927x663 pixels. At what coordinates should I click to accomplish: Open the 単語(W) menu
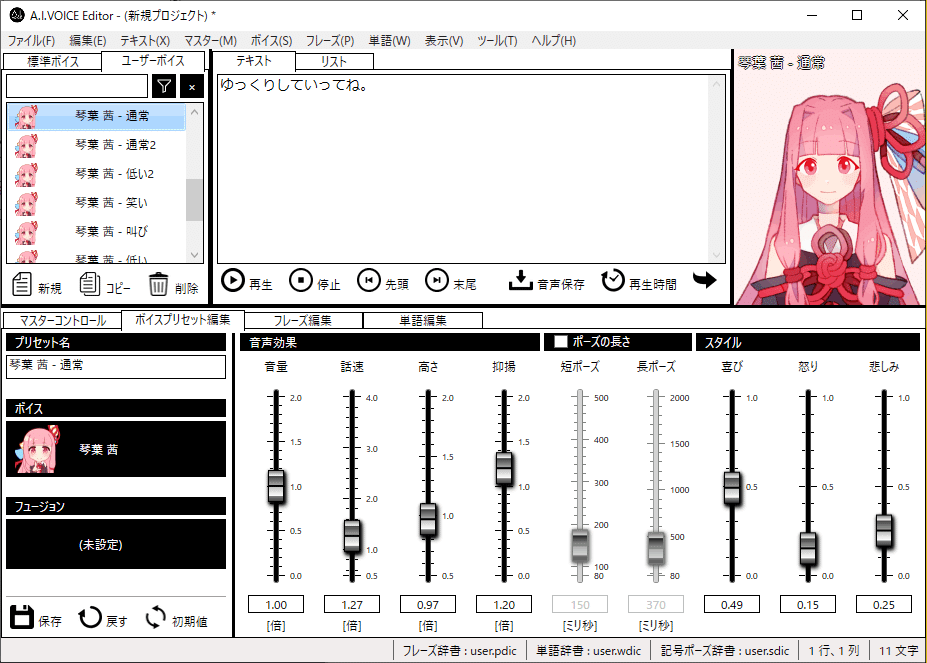click(x=390, y=41)
